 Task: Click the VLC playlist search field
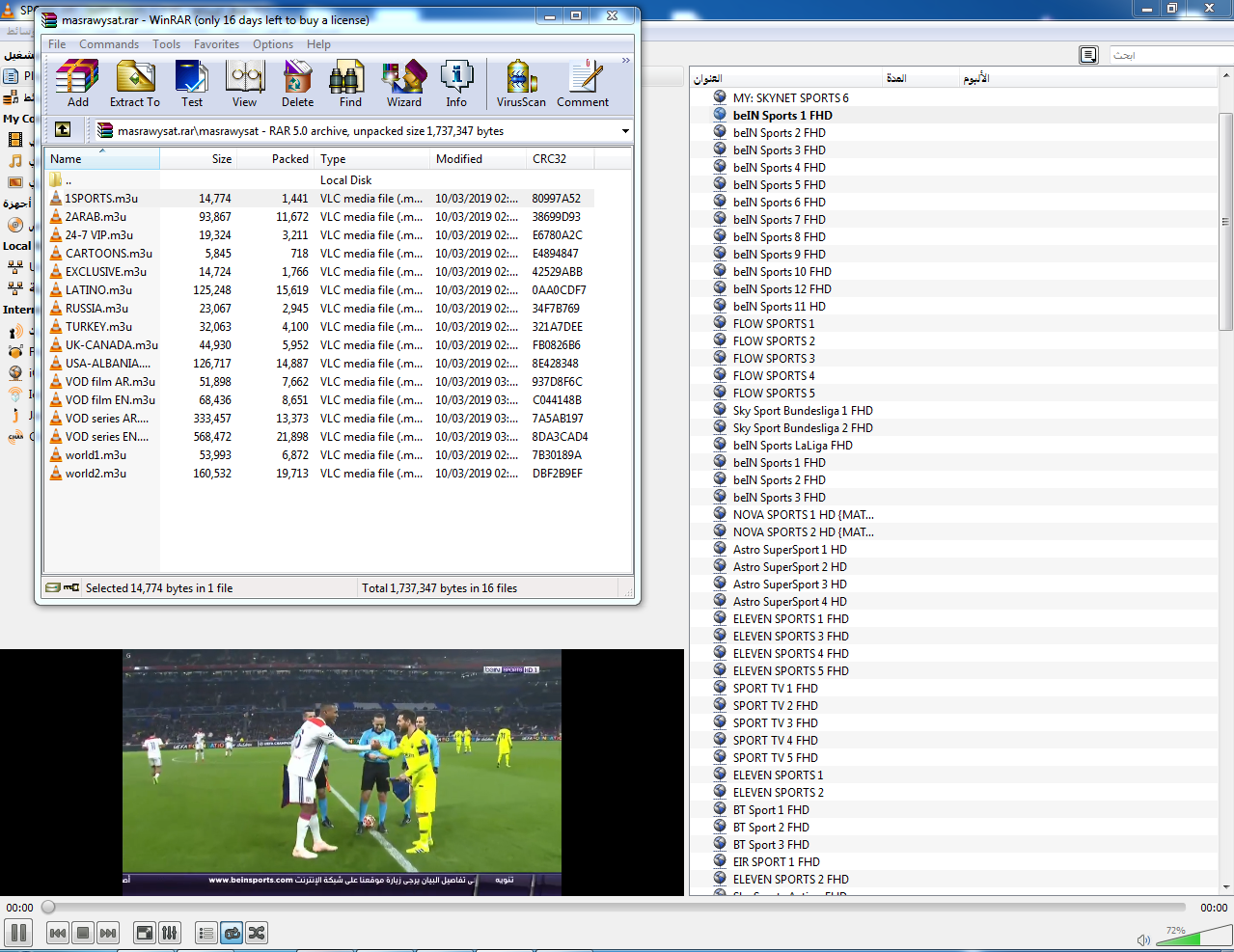click(1170, 55)
